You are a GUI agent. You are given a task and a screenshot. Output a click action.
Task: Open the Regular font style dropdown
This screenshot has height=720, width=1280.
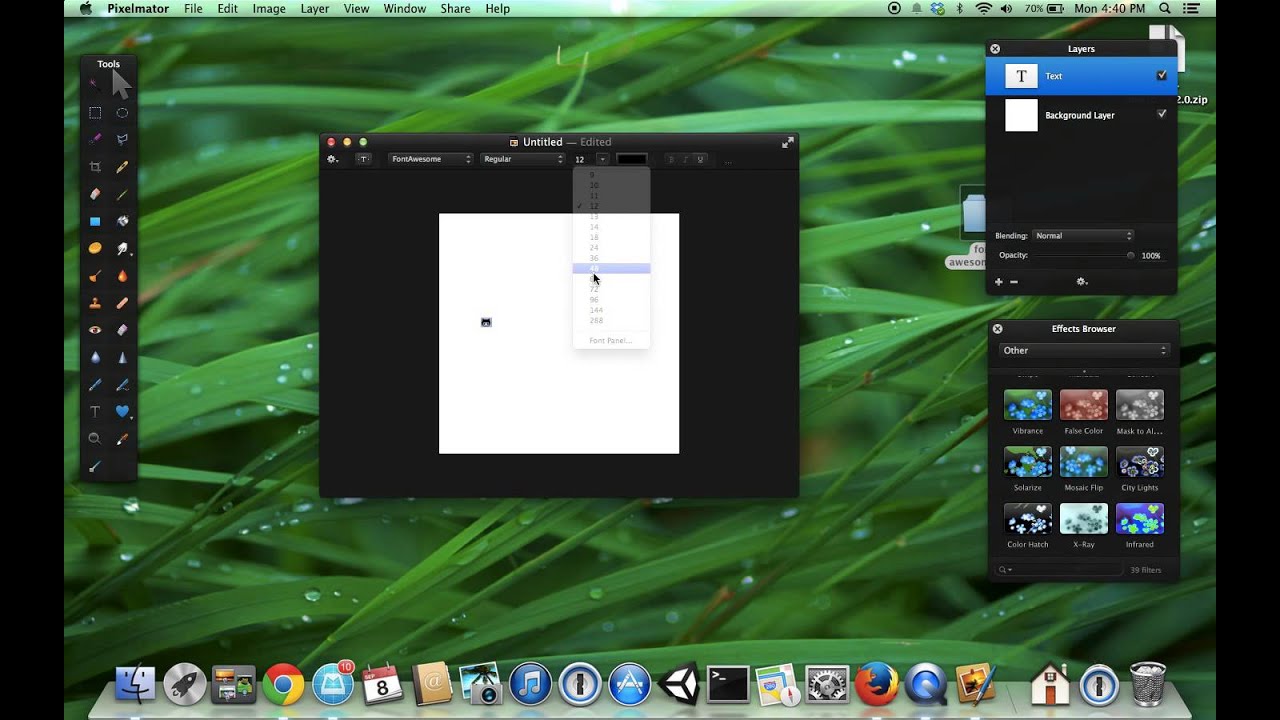pos(523,159)
